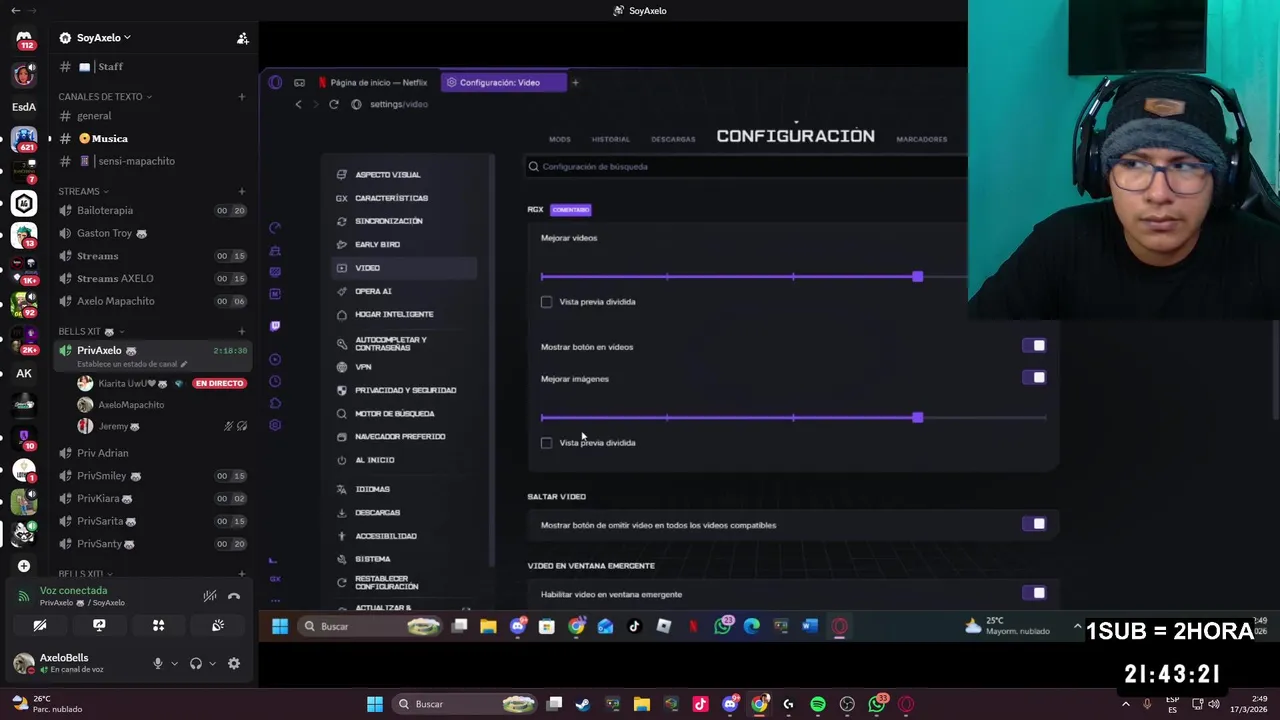Create channel in STREAMS category
Viewport: 1280px width, 720px height.
(x=241, y=191)
